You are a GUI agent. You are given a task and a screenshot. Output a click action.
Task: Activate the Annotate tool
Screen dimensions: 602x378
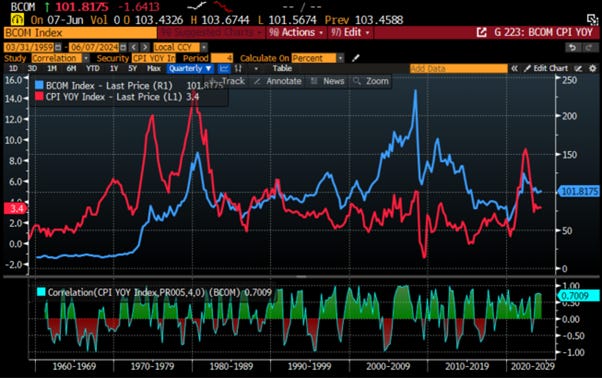pyautogui.click(x=278, y=81)
